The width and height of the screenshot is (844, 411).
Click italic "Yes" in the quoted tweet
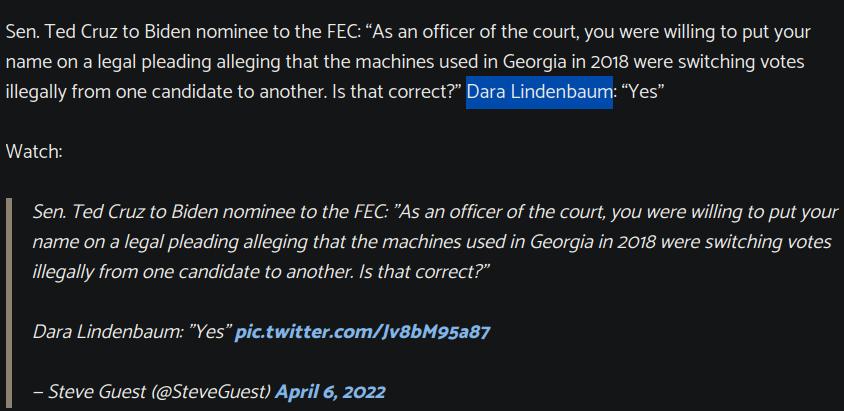(209, 331)
